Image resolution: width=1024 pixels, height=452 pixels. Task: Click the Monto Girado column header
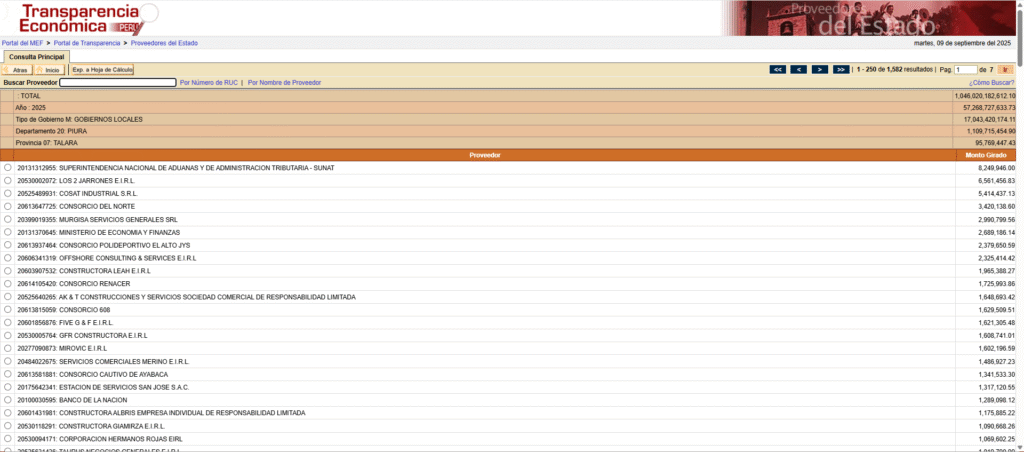click(x=986, y=155)
